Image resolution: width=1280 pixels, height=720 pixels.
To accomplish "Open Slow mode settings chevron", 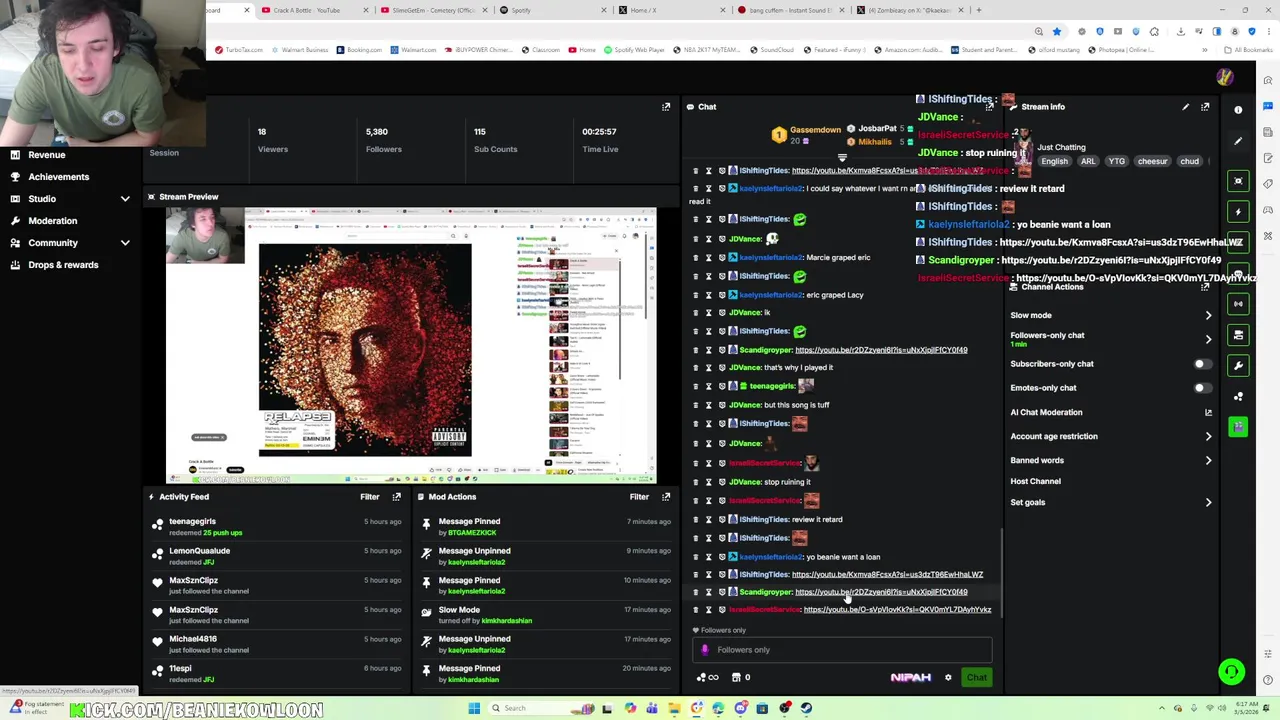I will [x=1208, y=316].
